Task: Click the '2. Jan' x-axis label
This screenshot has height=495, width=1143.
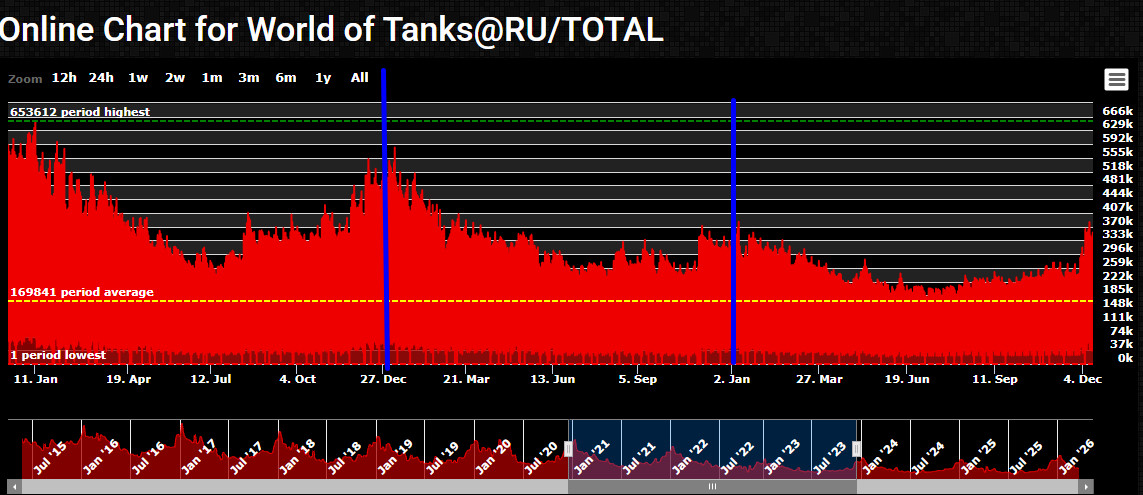Action: pos(732,379)
